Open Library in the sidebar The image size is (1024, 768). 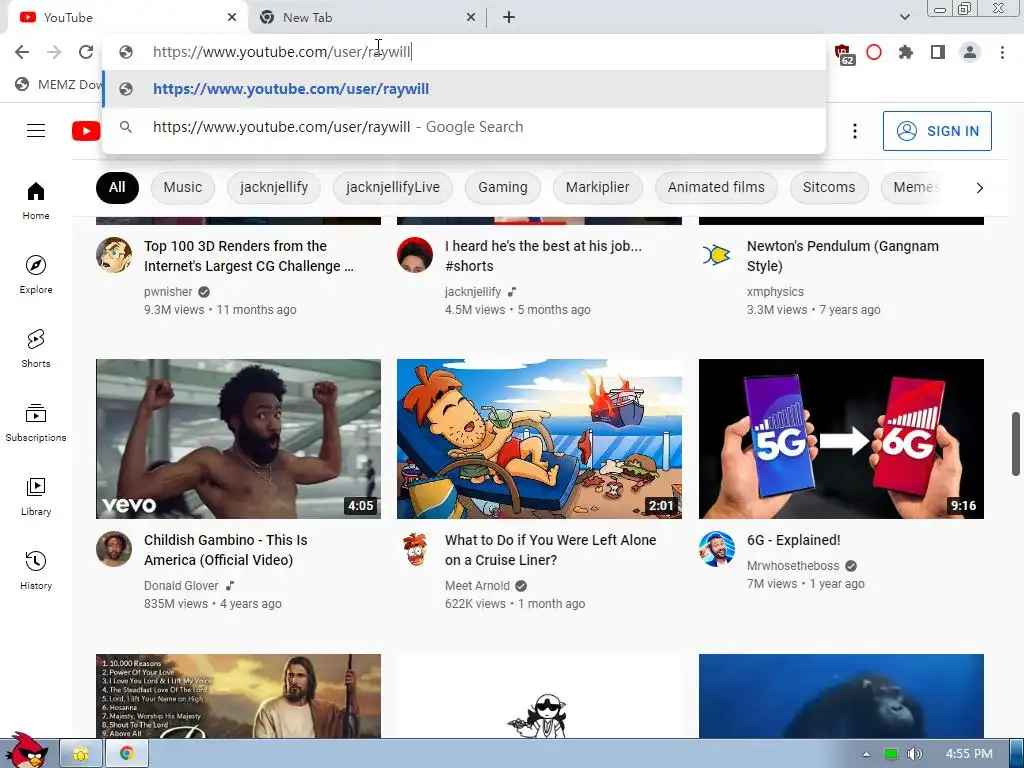point(36,496)
